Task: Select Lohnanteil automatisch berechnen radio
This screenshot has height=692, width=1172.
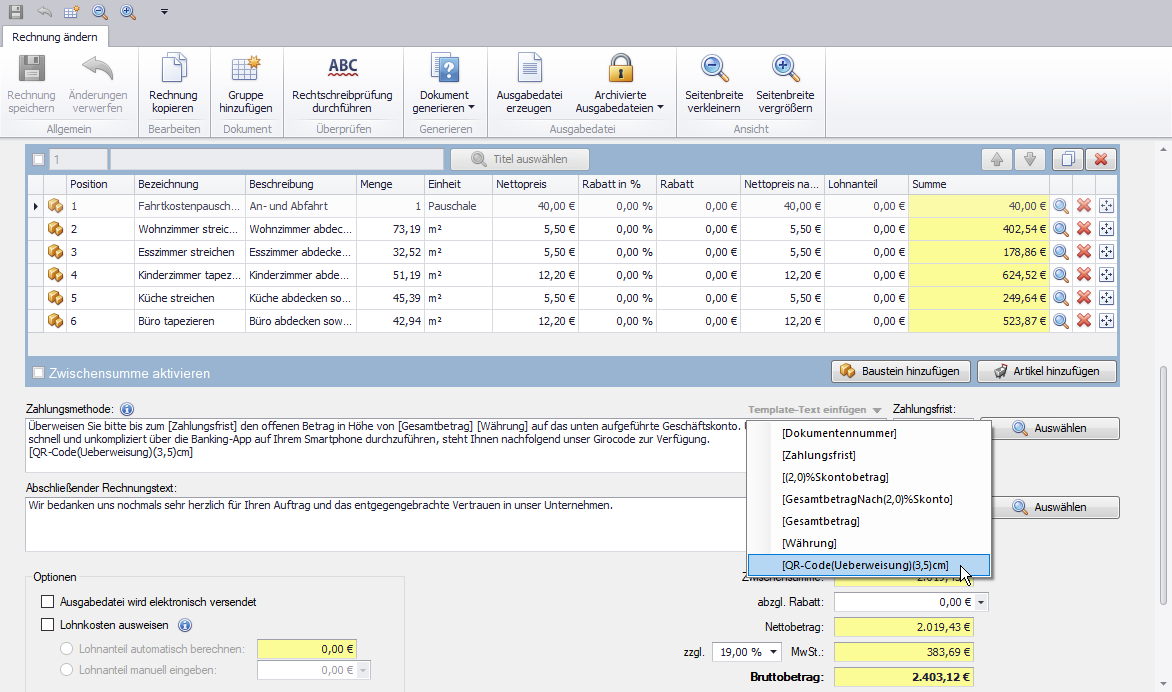Action: click(x=67, y=649)
